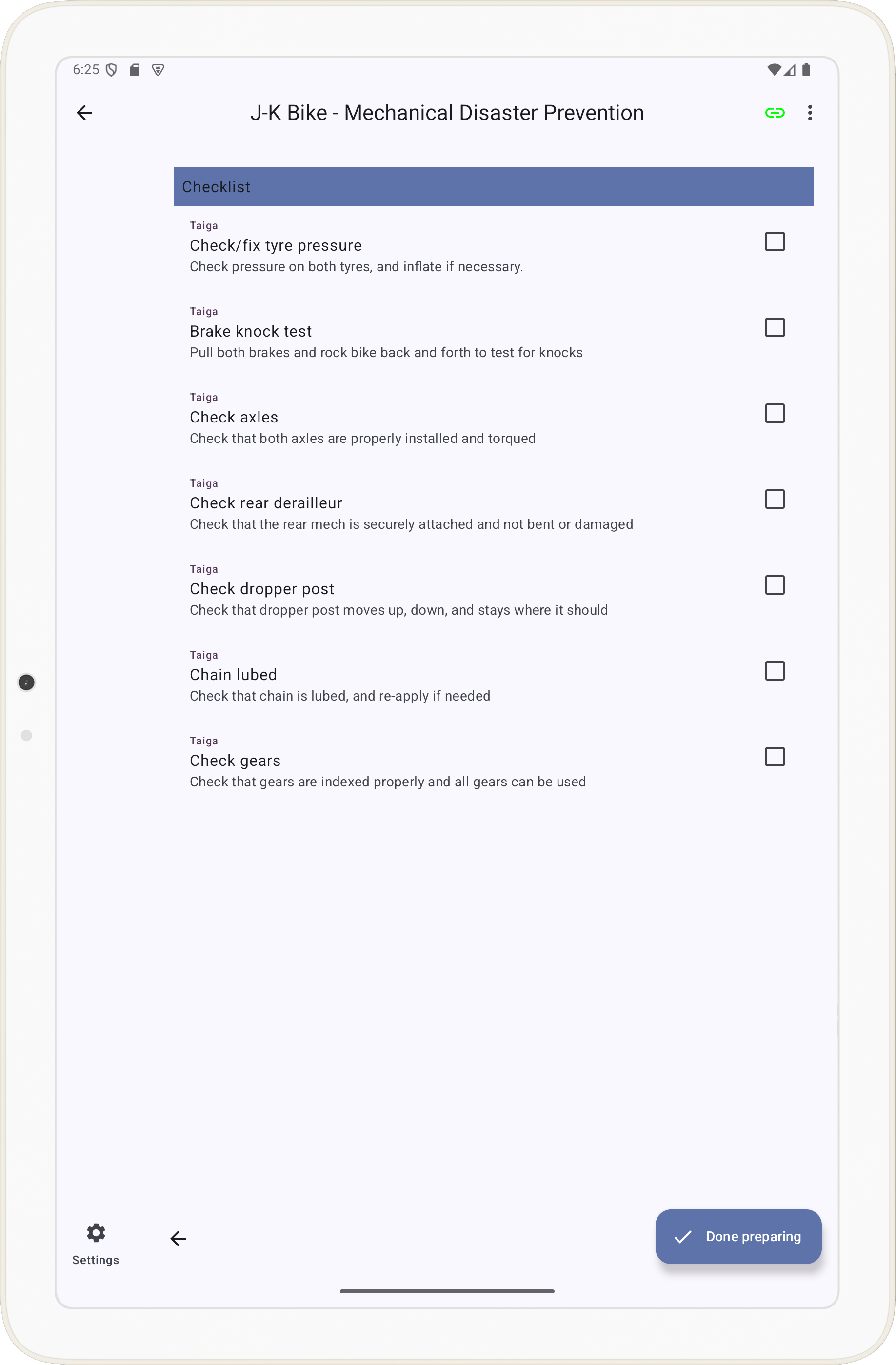Select the Chain lubed list item text

pyautogui.click(x=233, y=675)
